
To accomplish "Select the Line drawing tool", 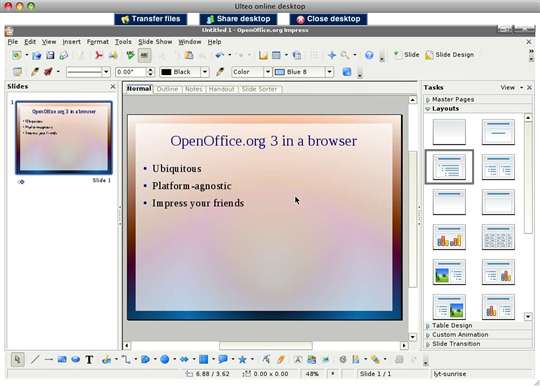I will [35, 359].
